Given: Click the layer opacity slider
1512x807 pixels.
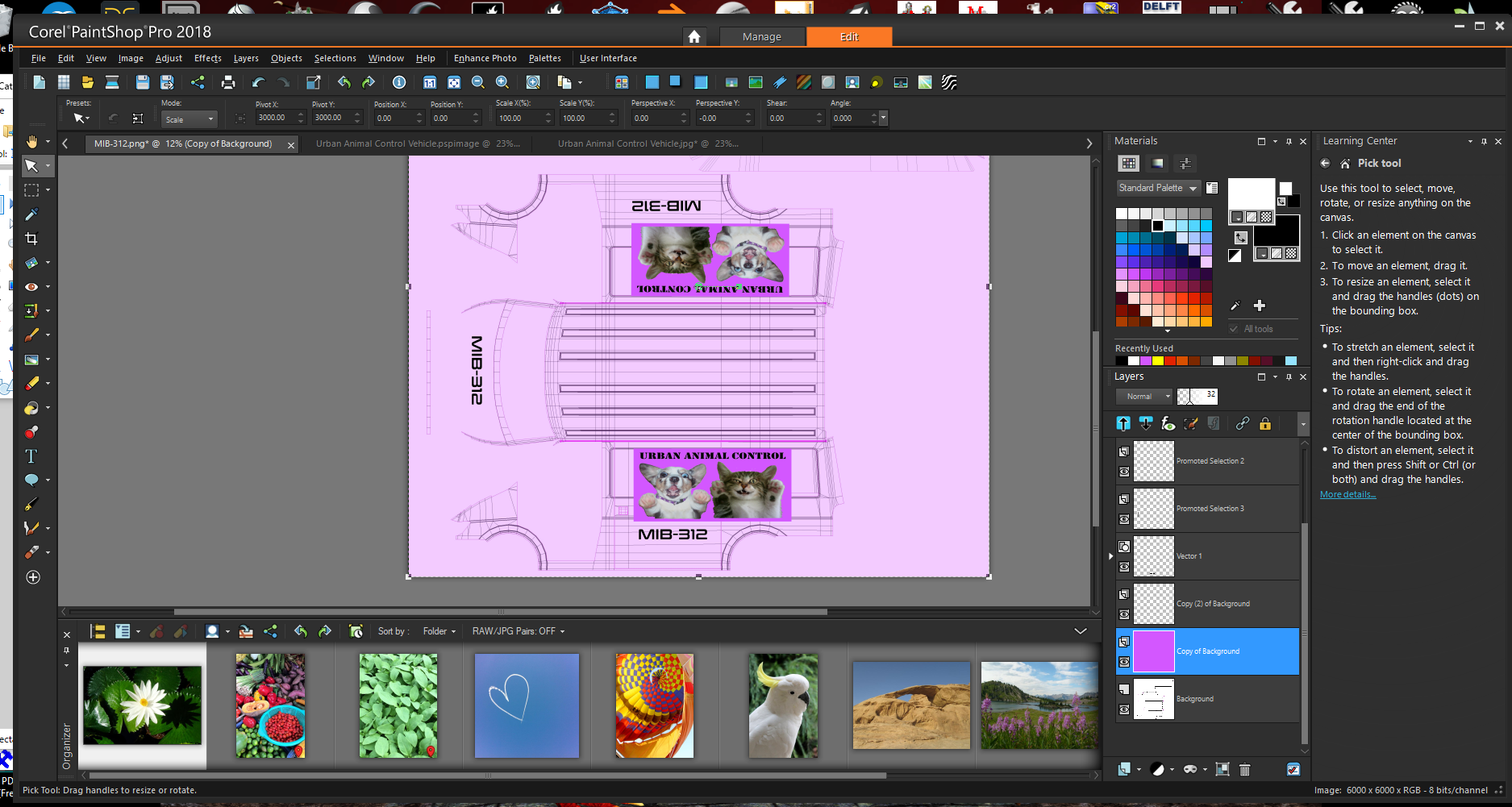Looking at the screenshot, I should 1197,396.
